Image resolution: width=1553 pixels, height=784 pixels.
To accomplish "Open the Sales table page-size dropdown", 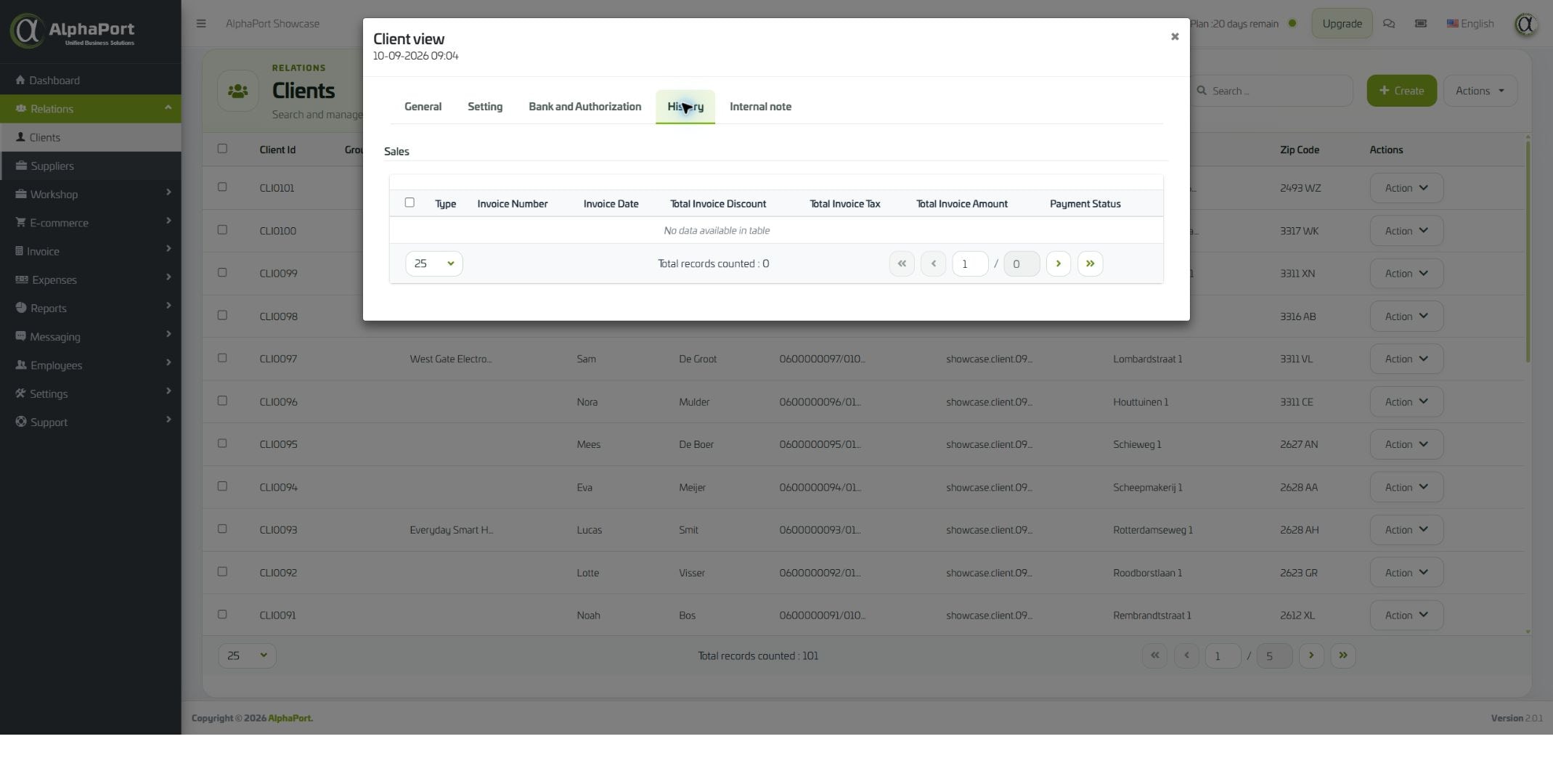I will click(434, 264).
